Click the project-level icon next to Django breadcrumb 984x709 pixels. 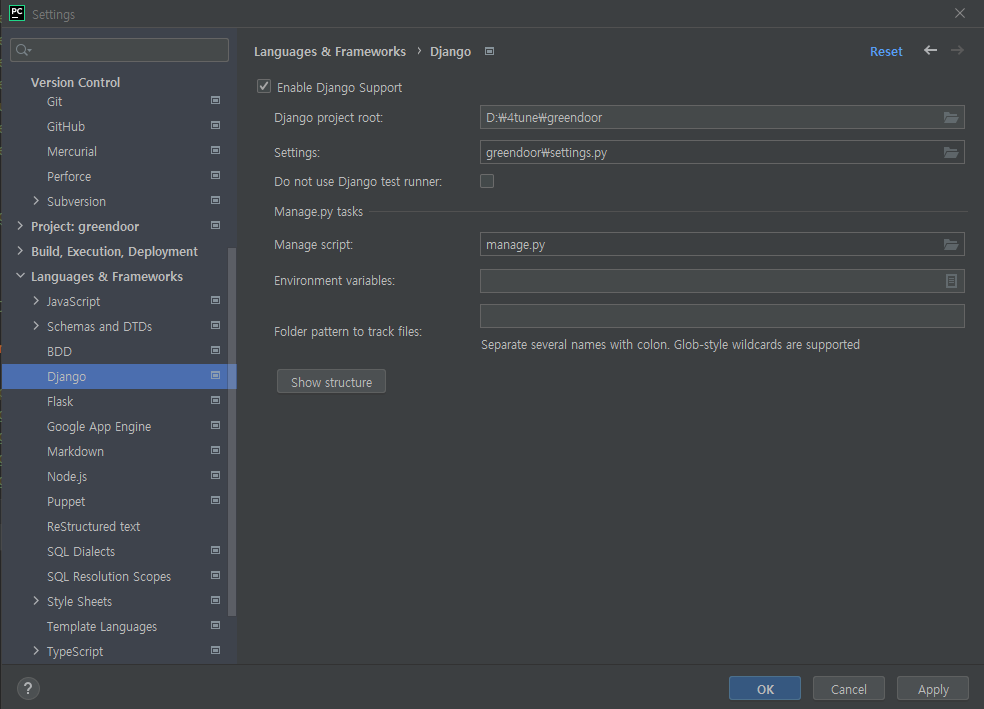[489, 51]
